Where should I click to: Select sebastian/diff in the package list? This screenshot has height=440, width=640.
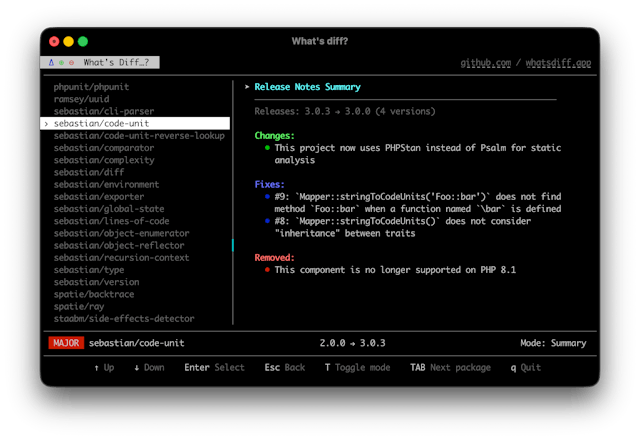pos(82,172)
